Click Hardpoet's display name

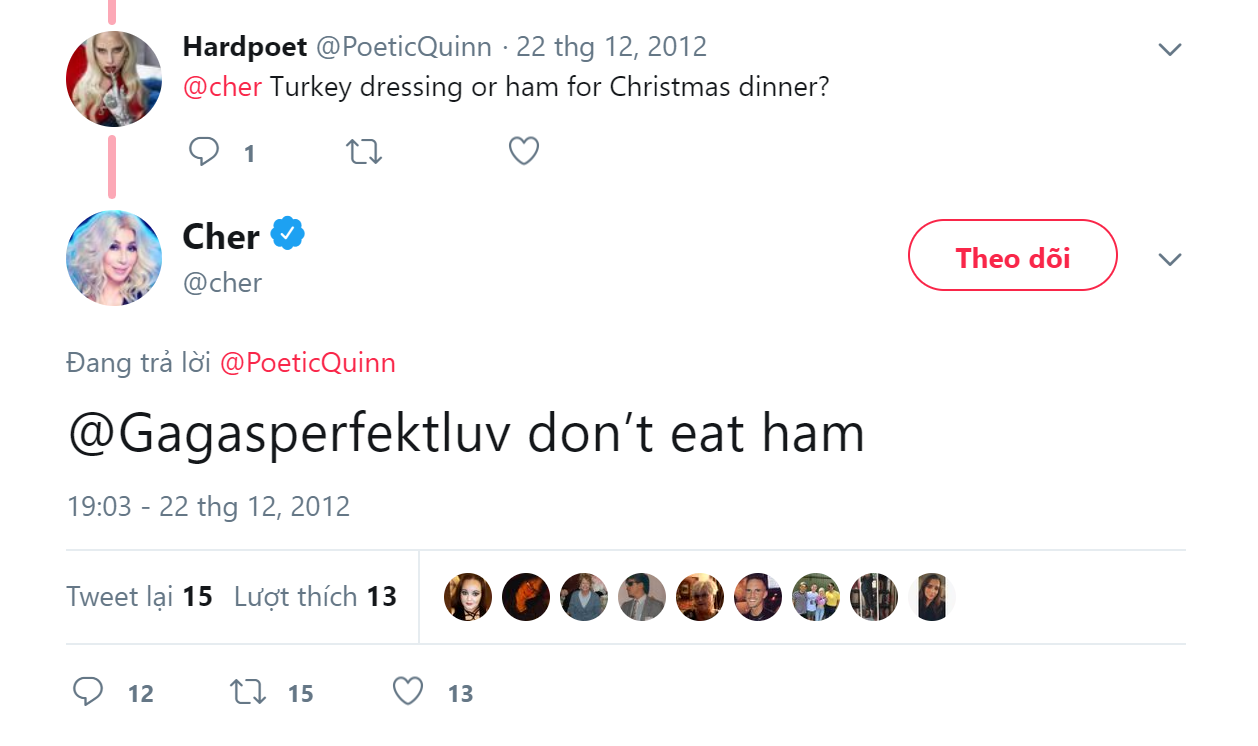[x=245, y=46]
